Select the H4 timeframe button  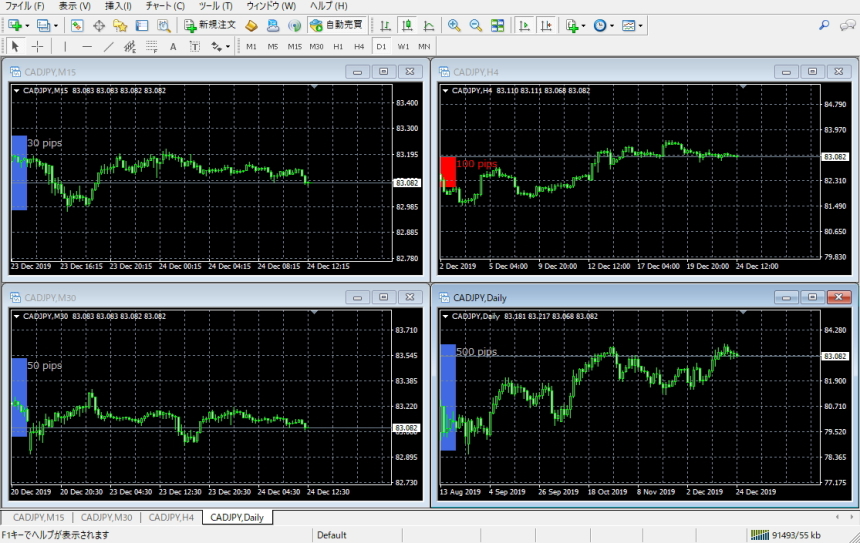[x=359, y=47]
